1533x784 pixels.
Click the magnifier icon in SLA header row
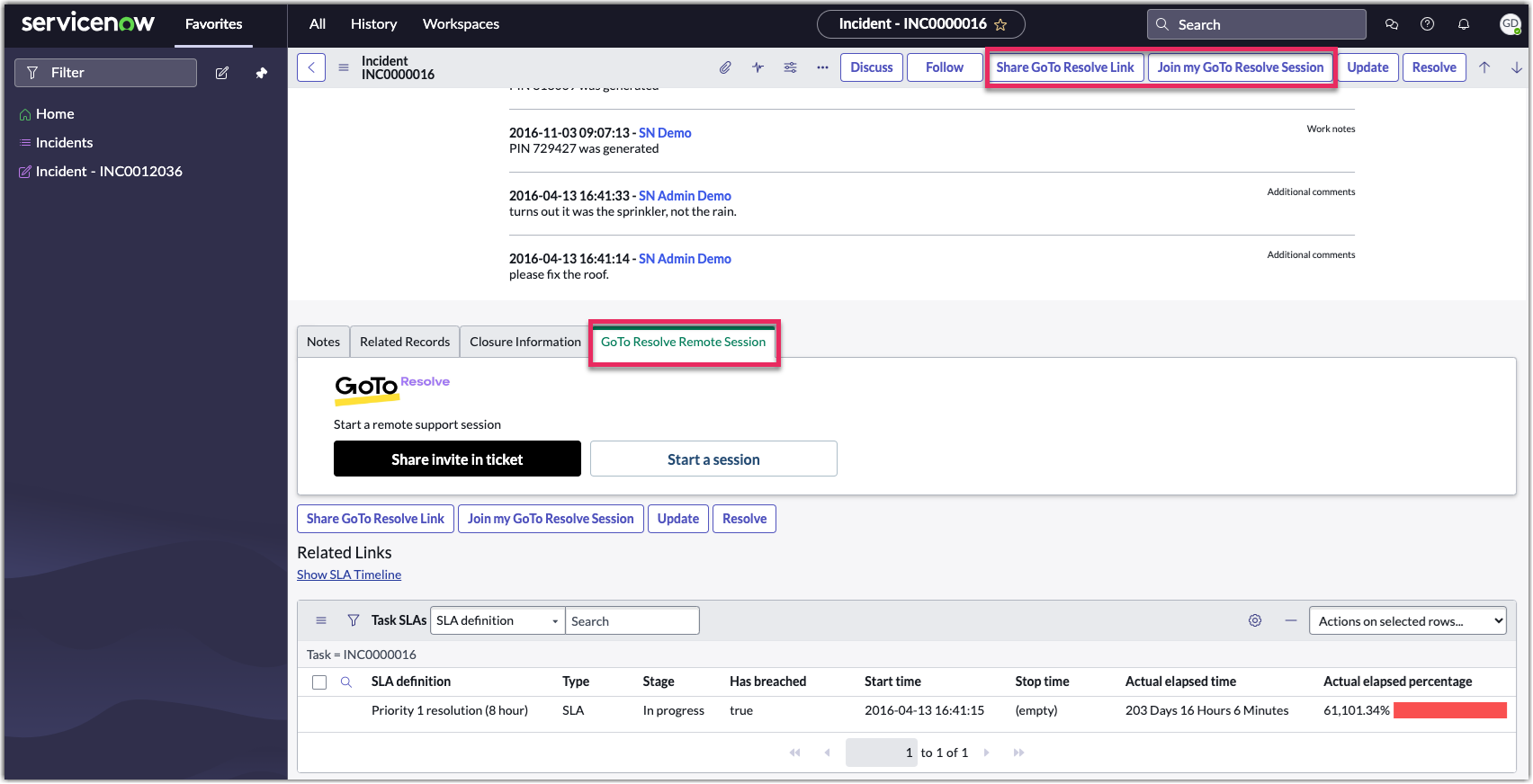pos(346,682)
